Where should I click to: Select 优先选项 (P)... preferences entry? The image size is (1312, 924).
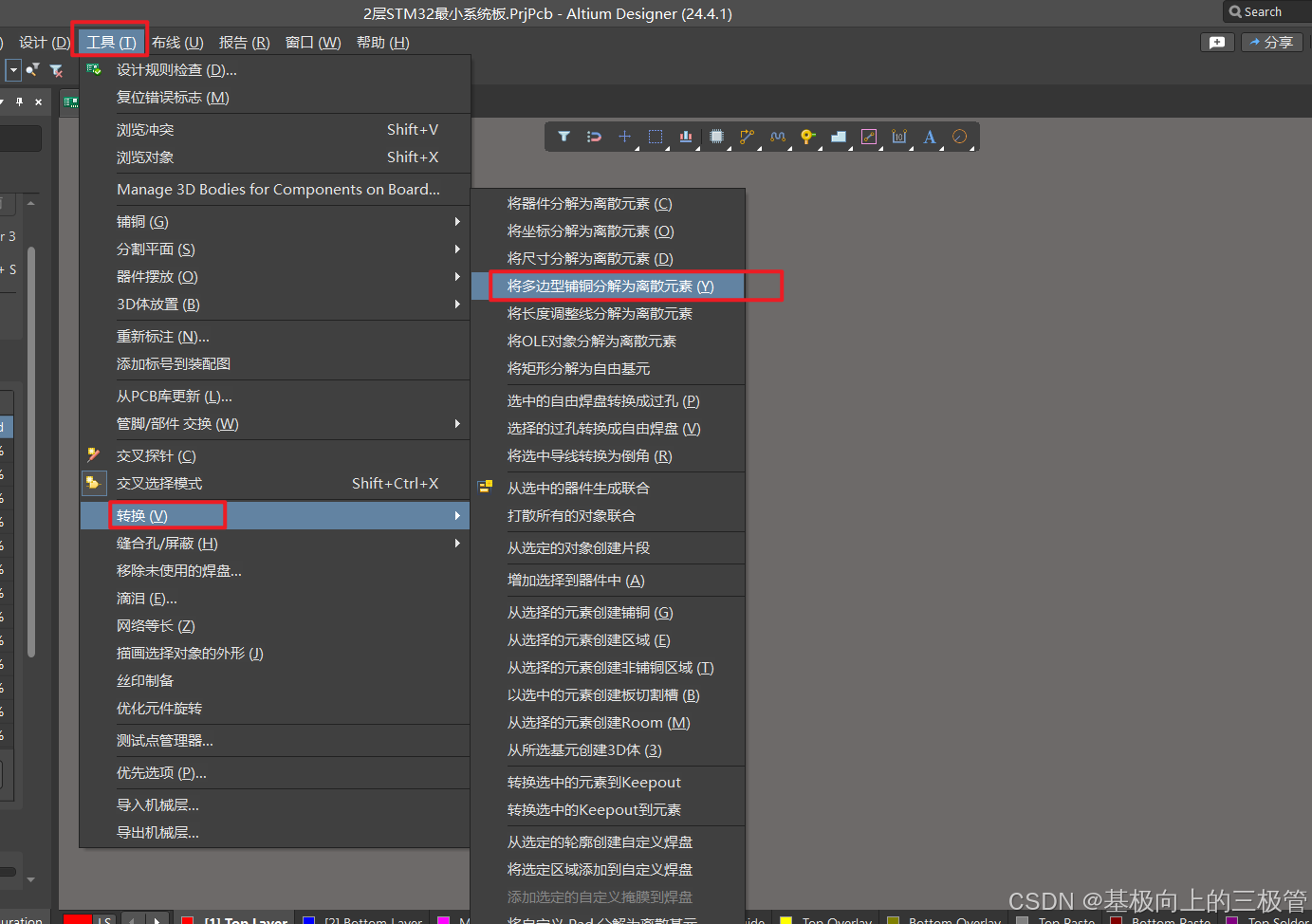[275, 772]
